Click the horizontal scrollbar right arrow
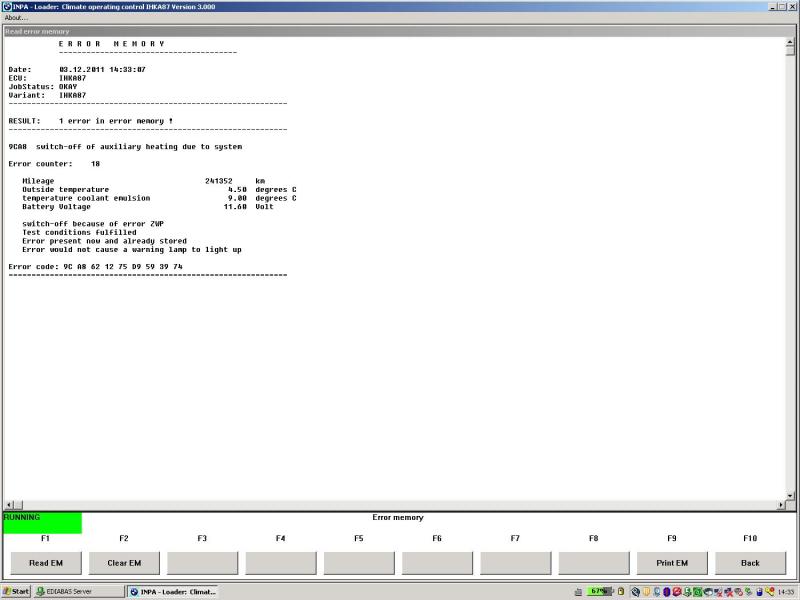Viewport: 800px width, 600px height. [x=781, y=505]
